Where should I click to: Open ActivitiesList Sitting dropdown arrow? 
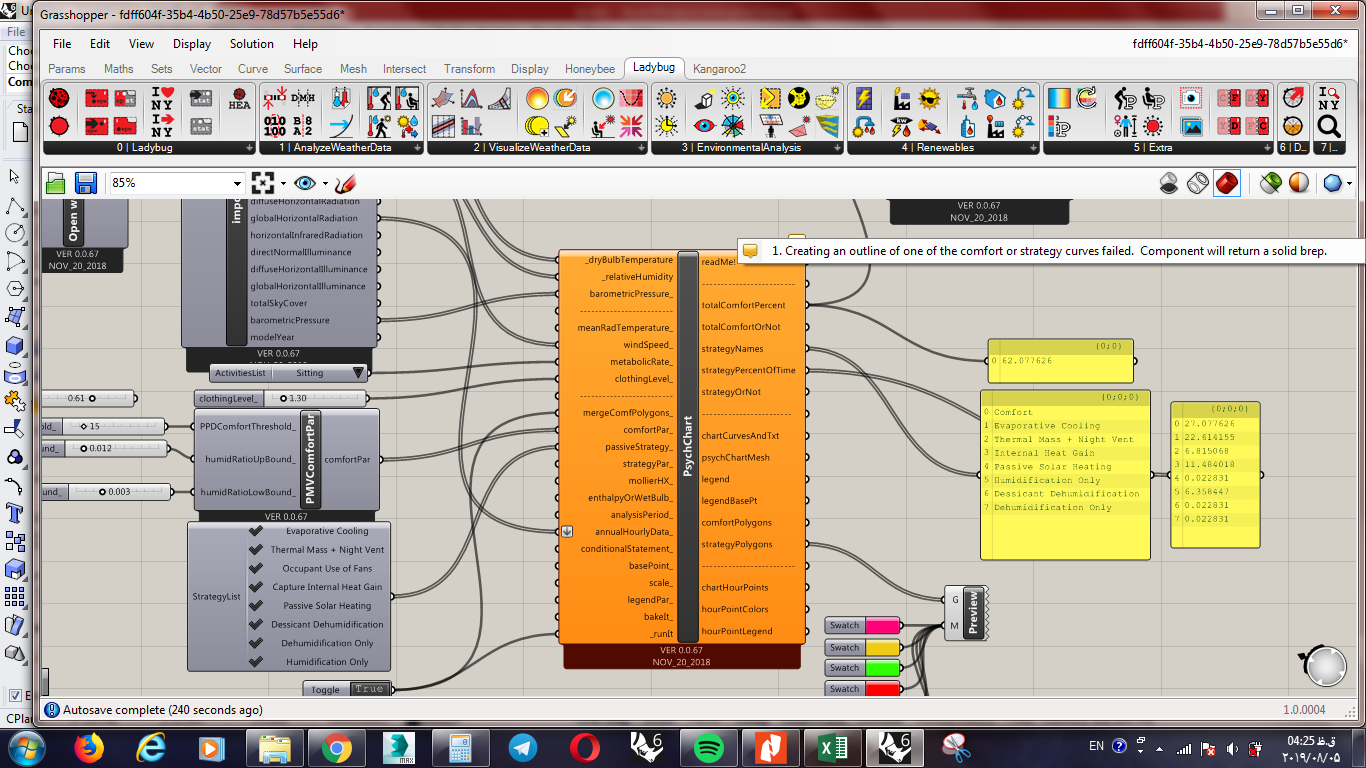[x=359, y=373]
